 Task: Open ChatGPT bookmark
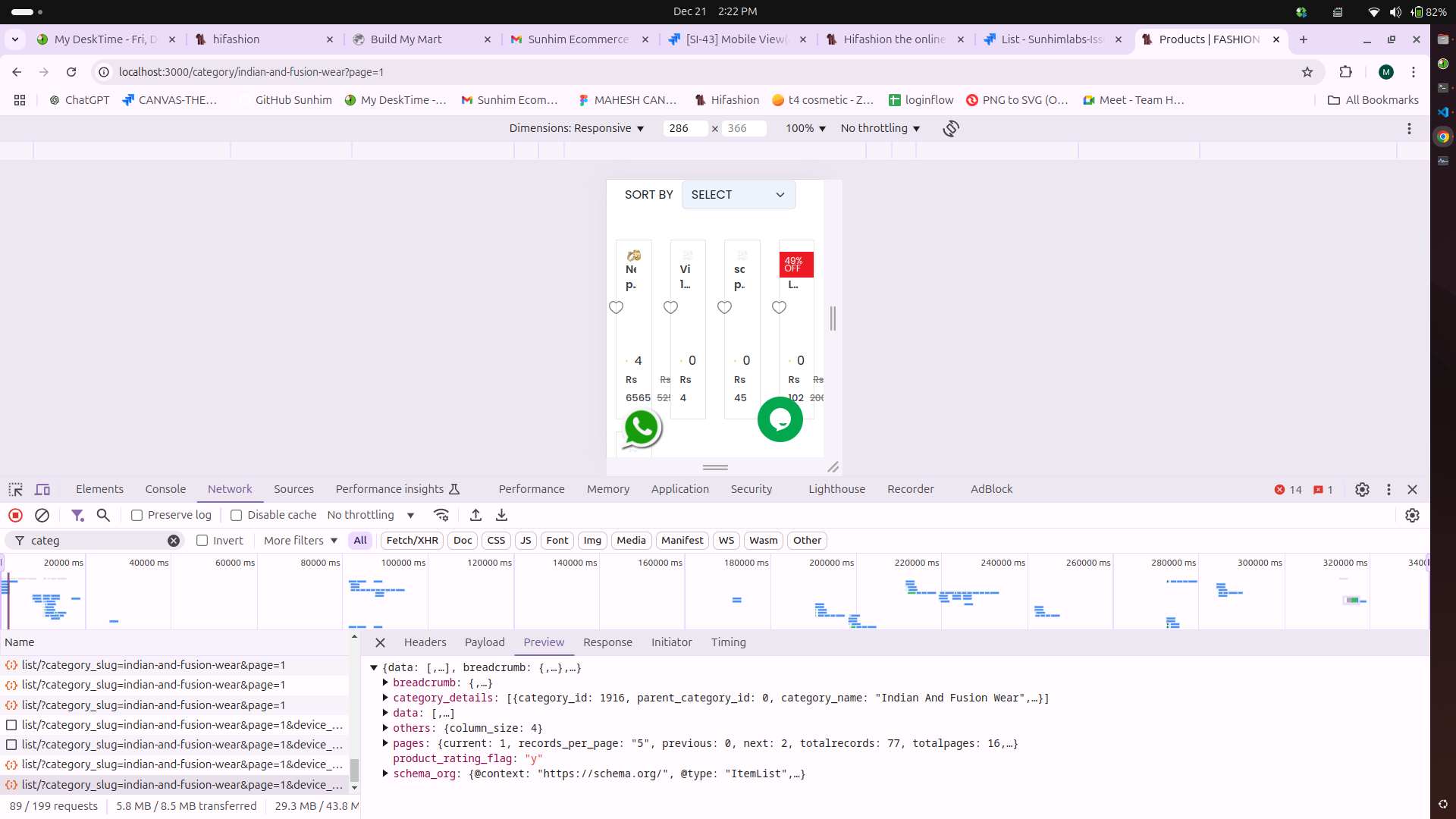[79, 100]
